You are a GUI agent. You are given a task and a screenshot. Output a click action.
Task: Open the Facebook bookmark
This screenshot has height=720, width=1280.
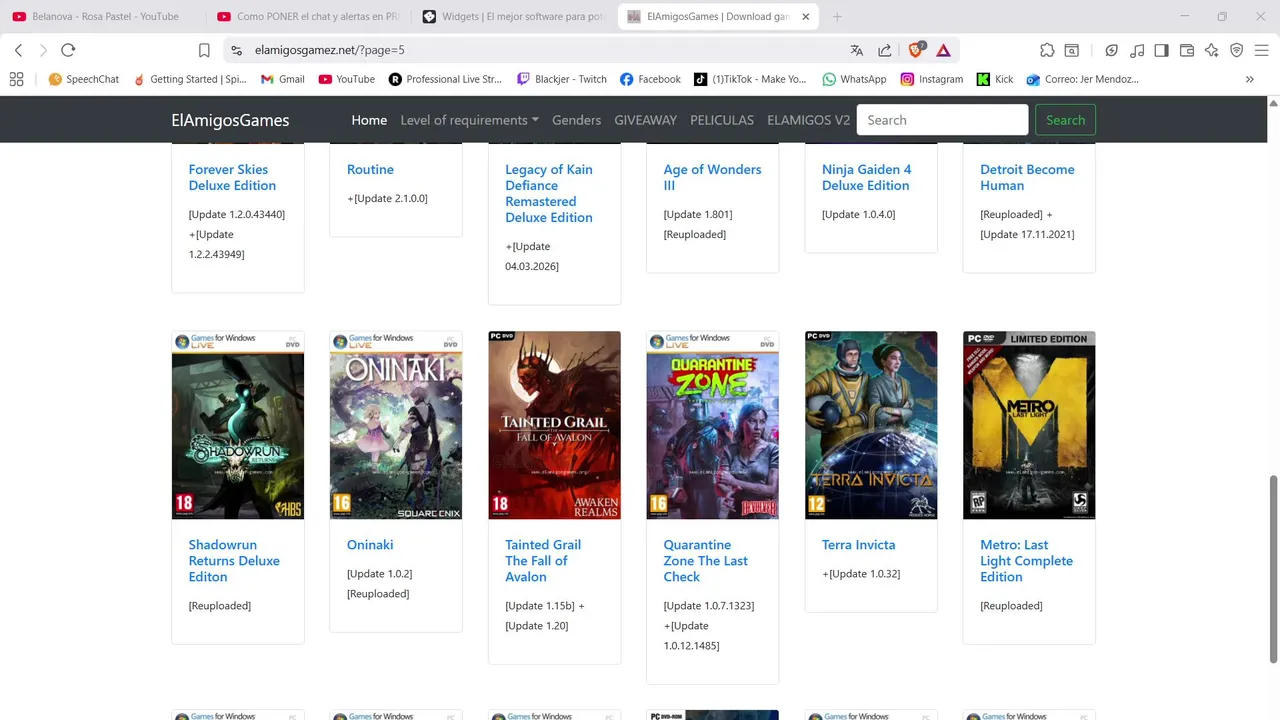pos(650,79)
